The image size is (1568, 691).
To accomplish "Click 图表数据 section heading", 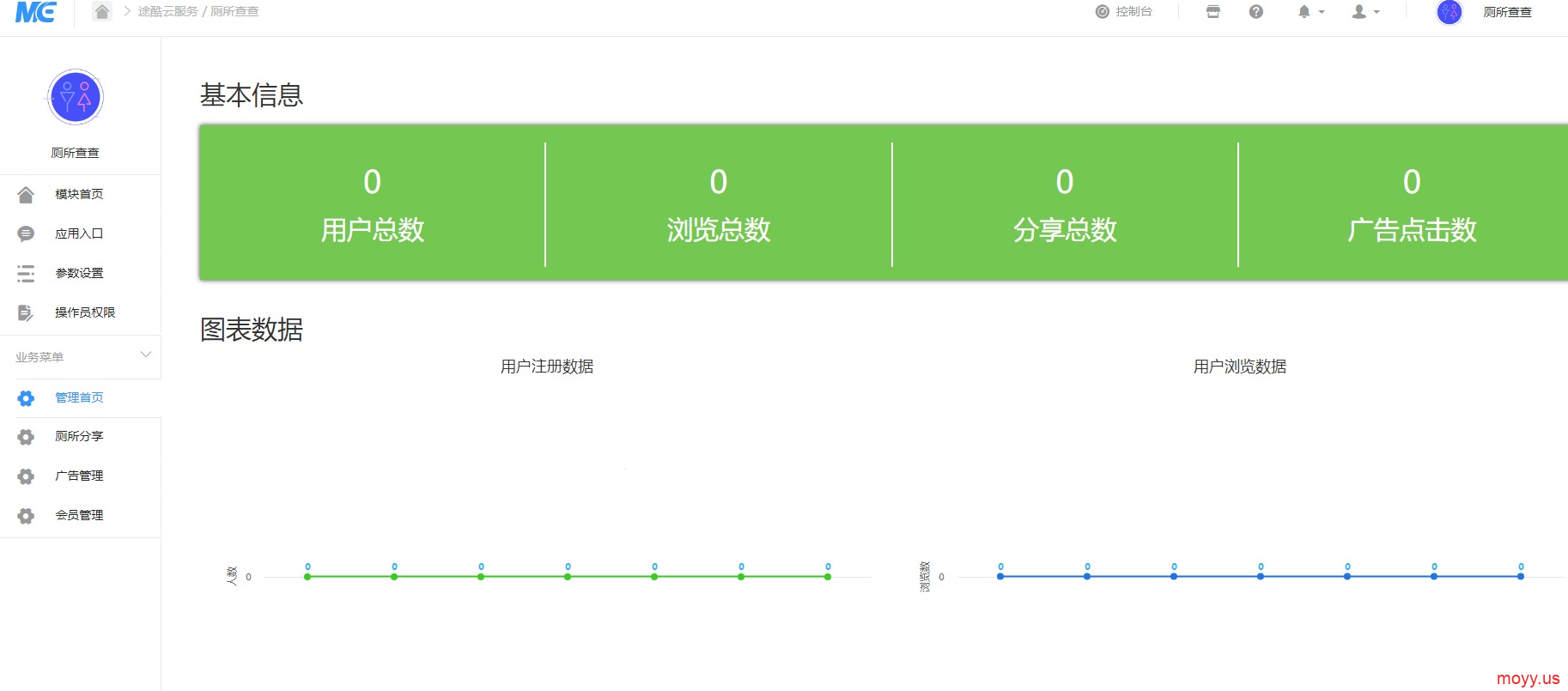I will [252, 330].
